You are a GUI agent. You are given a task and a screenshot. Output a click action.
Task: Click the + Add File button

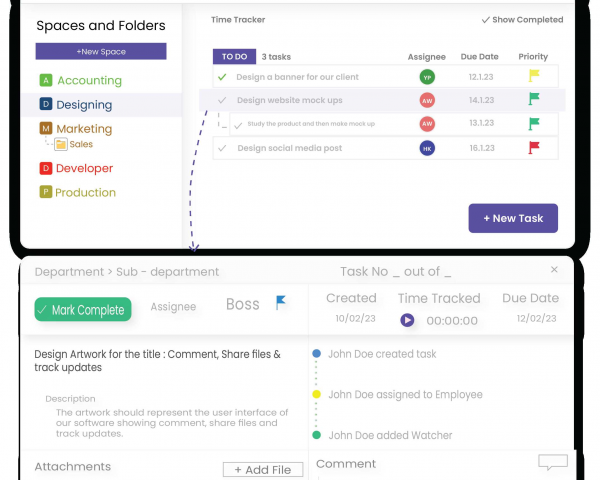[262, 470]
